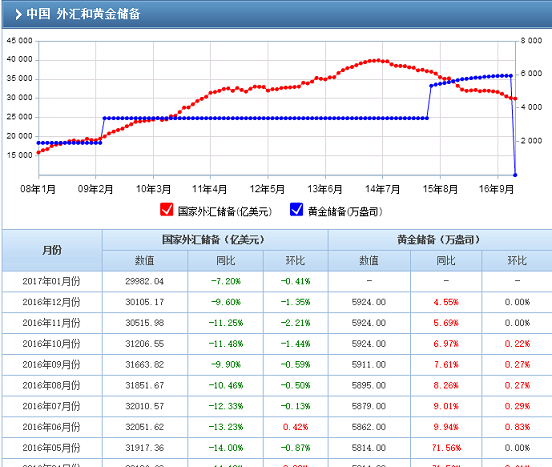This screenshot has width=552, height=467.
Task: Click the red 5.69% gold cell
Action: (x=446, y=323)
